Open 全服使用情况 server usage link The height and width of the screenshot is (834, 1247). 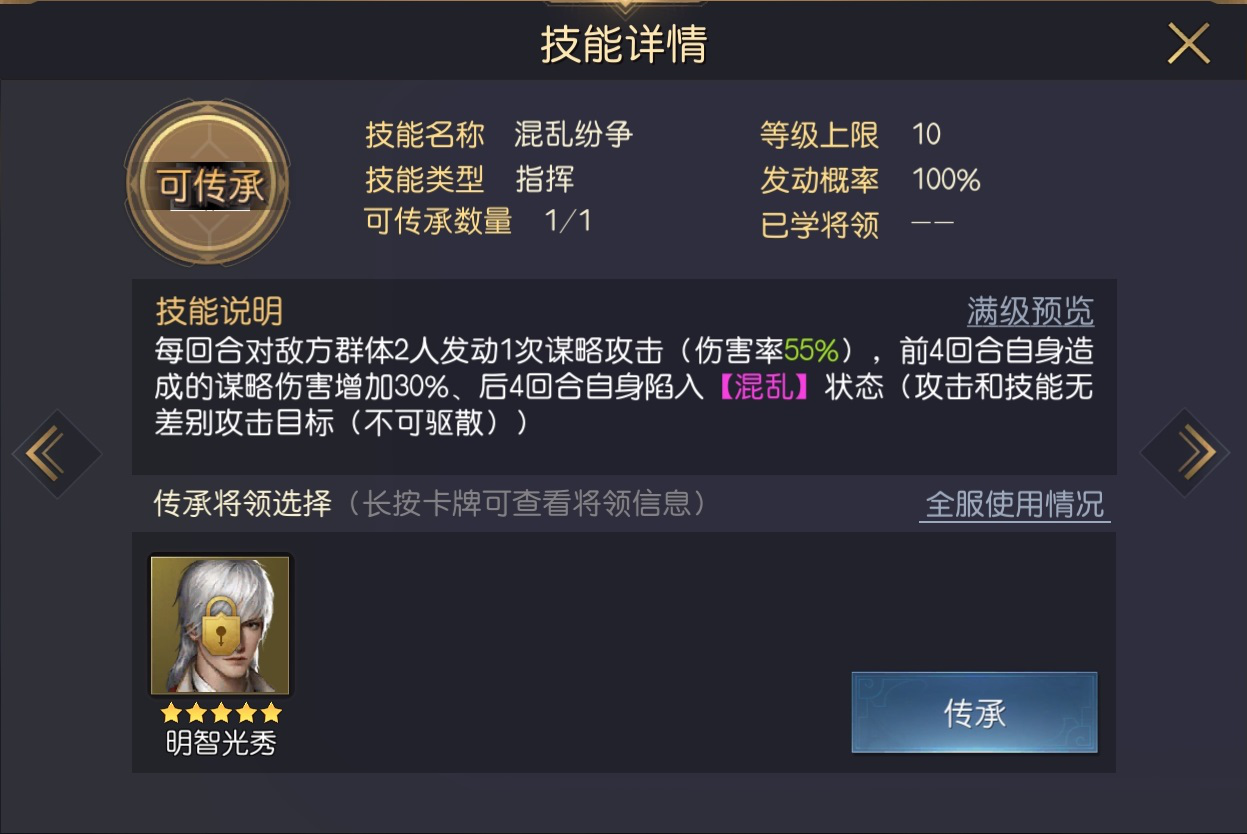1015,504
